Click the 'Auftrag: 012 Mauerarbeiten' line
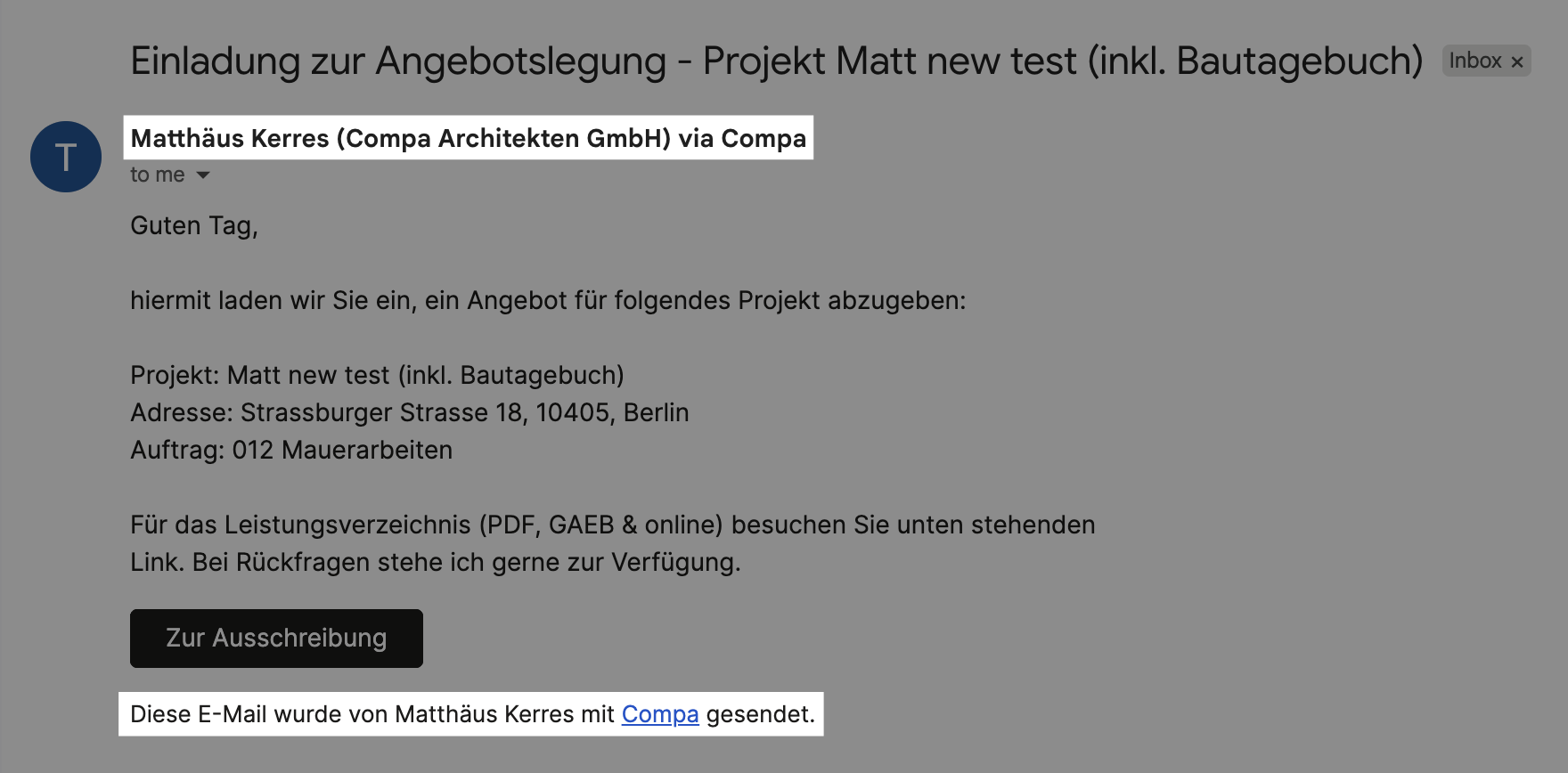 click(291, 450)
